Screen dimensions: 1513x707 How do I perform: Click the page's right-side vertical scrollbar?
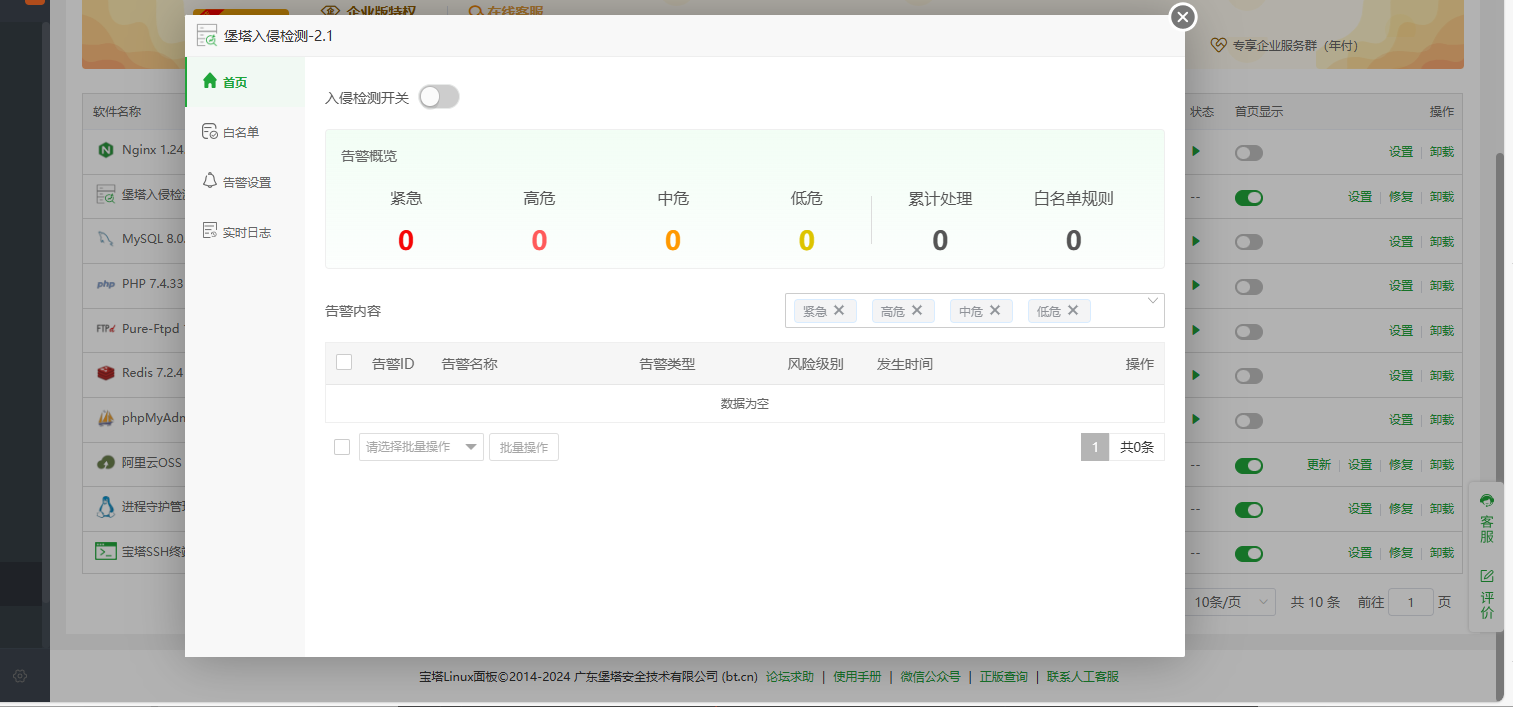pos(1500,425)
